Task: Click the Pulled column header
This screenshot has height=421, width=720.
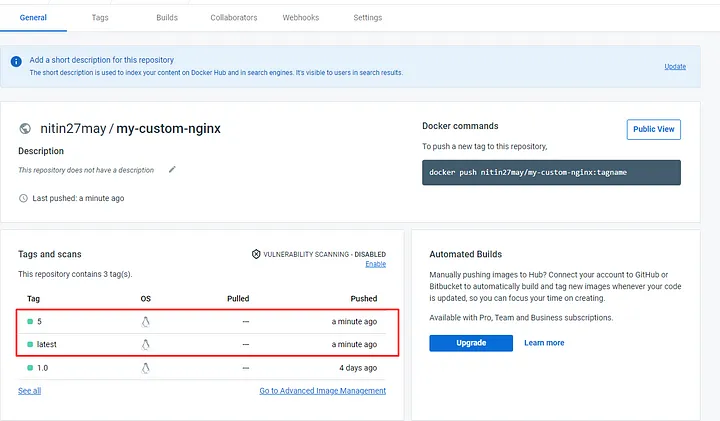Action: (238, 298)
